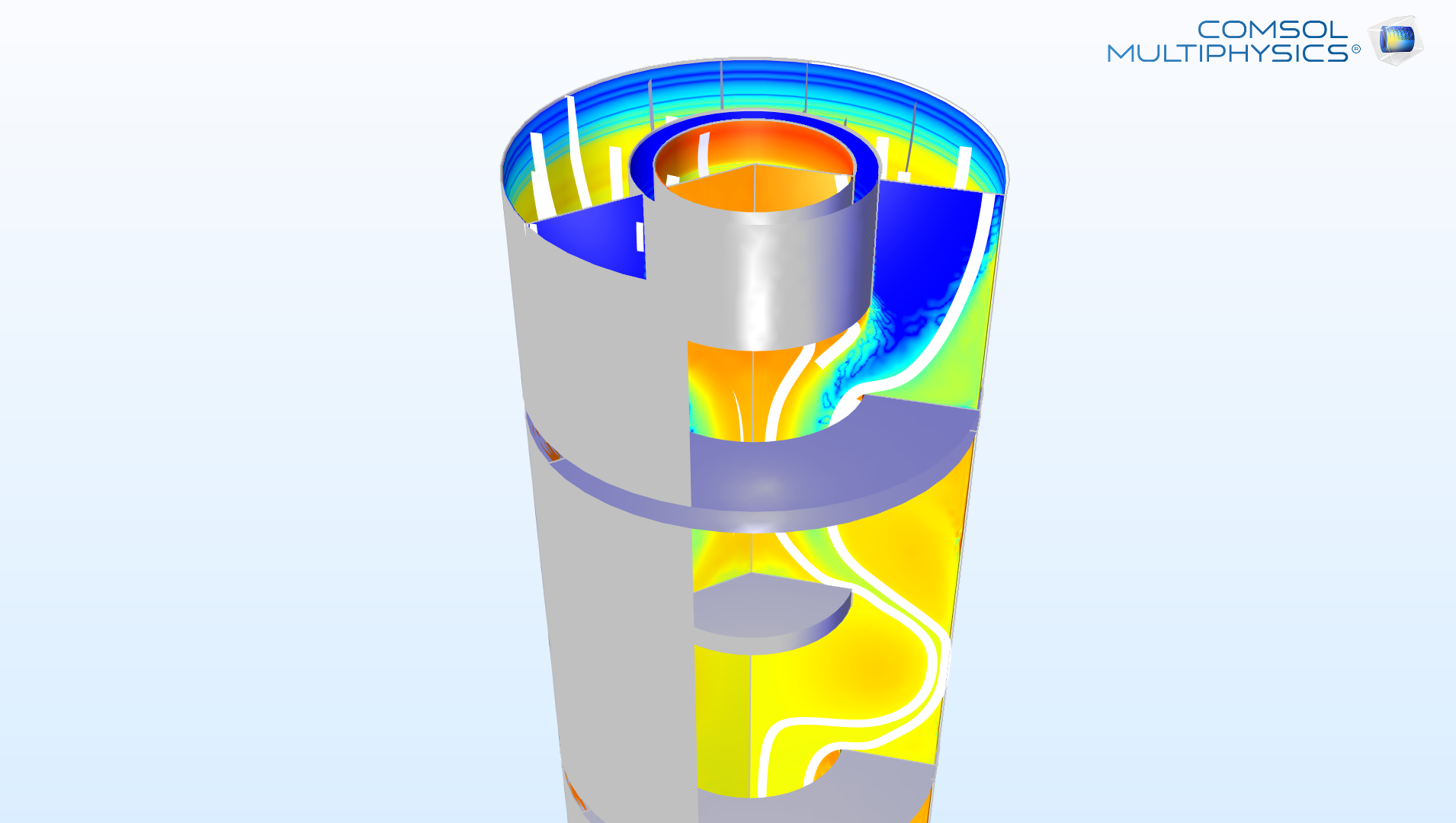Image resolution: width=1456 pixels, height=823 pixels.
Task: Click the COMSOL Multiphysics logo text
Action: pyautogui.click(x=1233, y=41)
